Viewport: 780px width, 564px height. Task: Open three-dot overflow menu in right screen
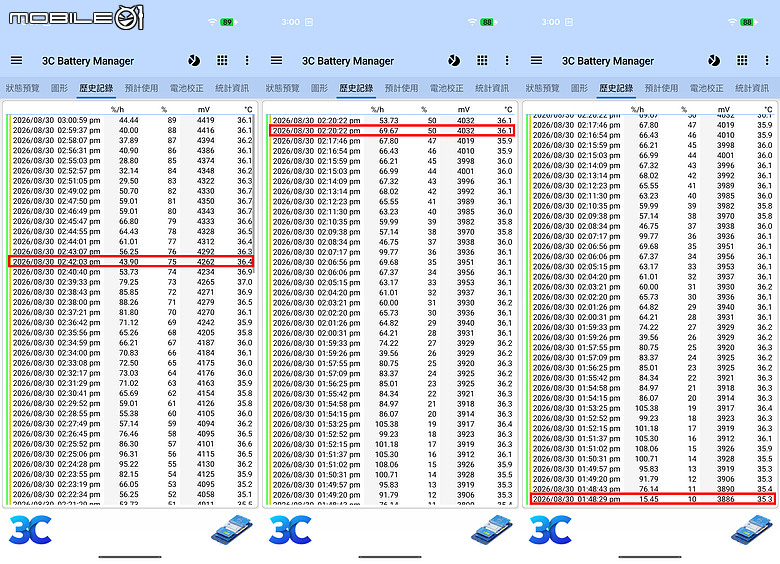pyautogui.click(x=767, y=61)
